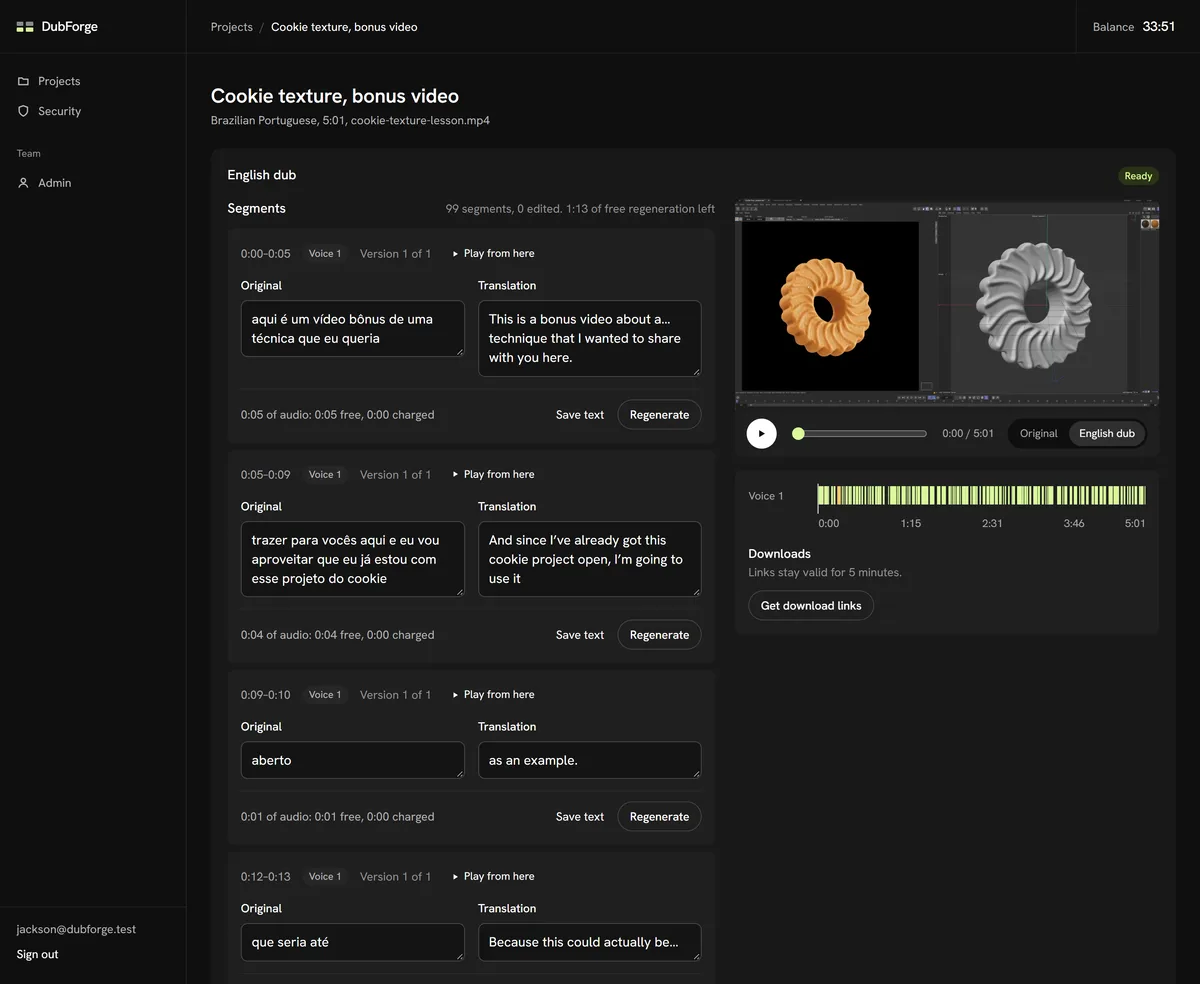Click original text 'trazer para vocês aqui'
1200x984 pixels.
352,559
